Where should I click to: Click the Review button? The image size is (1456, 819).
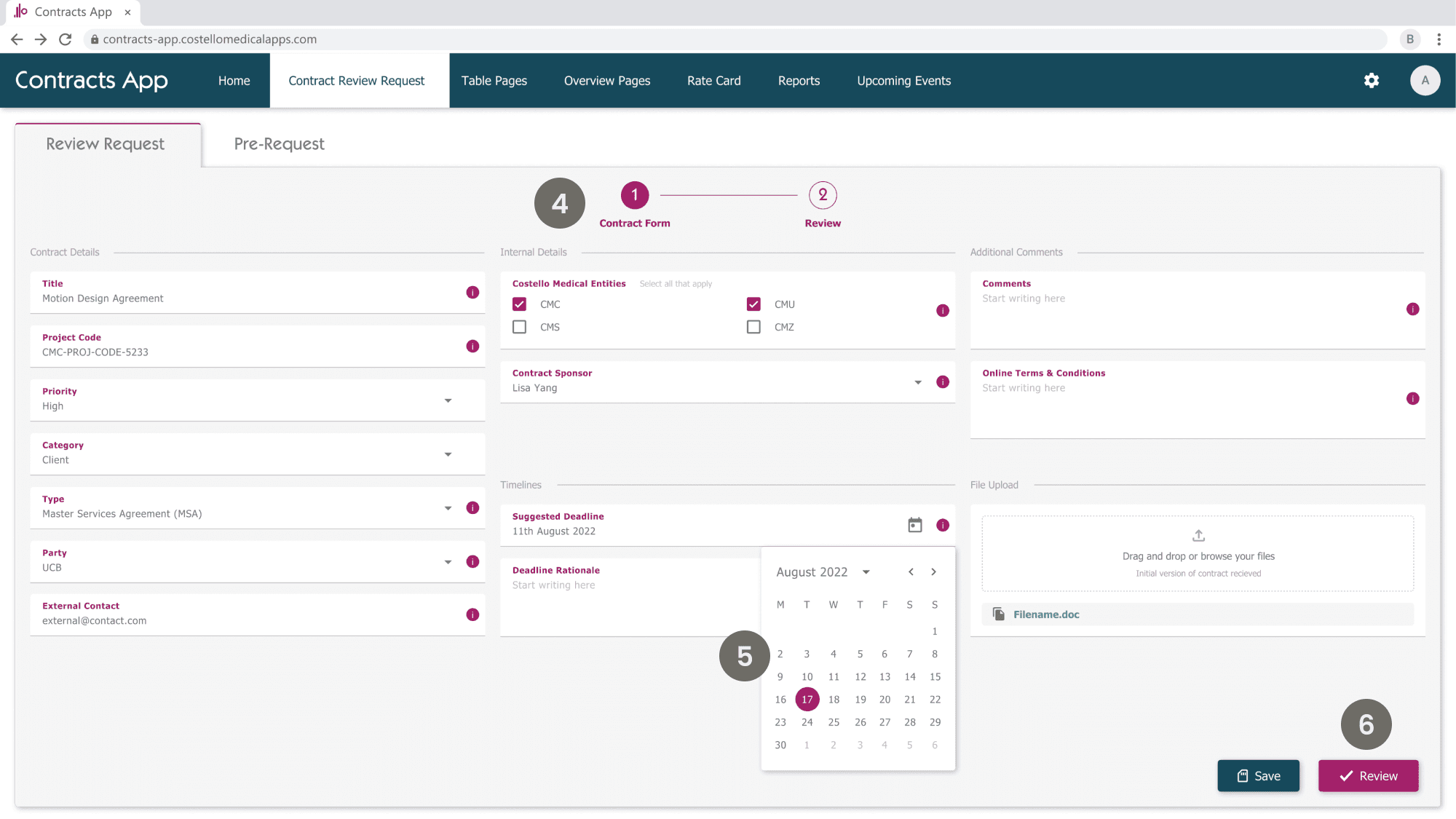1368,775
